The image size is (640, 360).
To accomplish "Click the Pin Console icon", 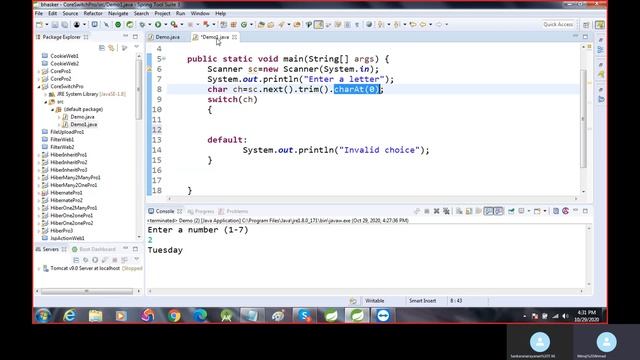I will coord(511,211).
